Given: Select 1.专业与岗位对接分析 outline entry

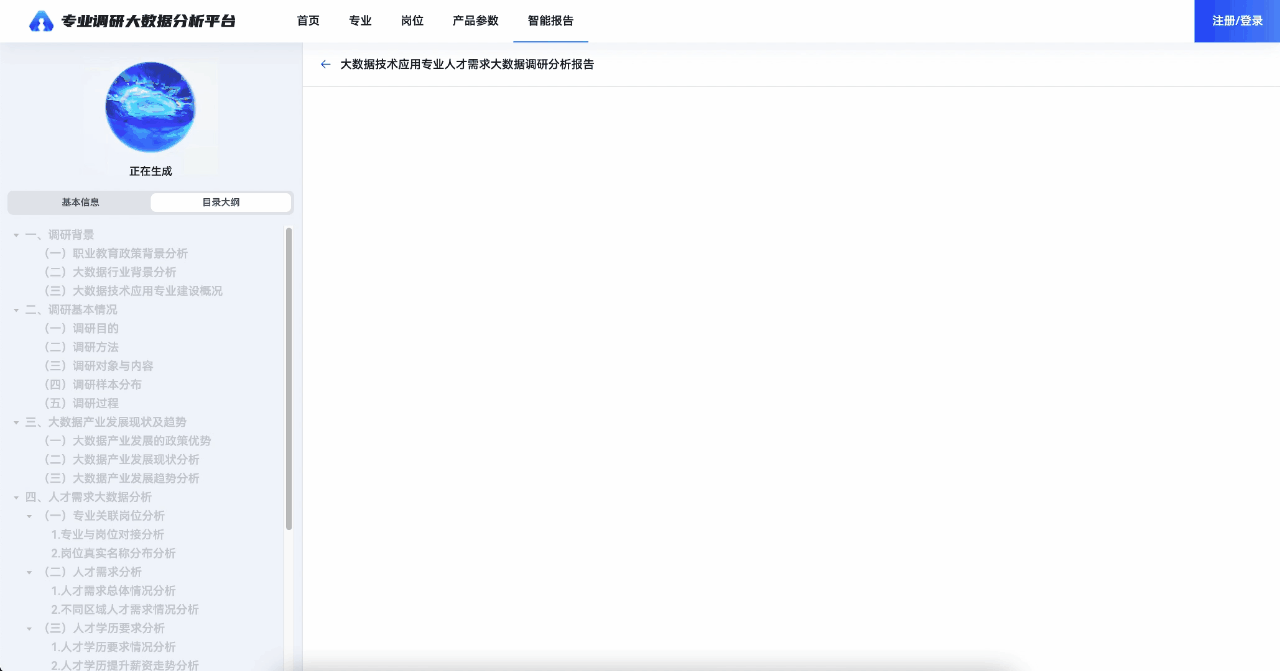Looking at the screenshot, I should (x=107, y=535).
